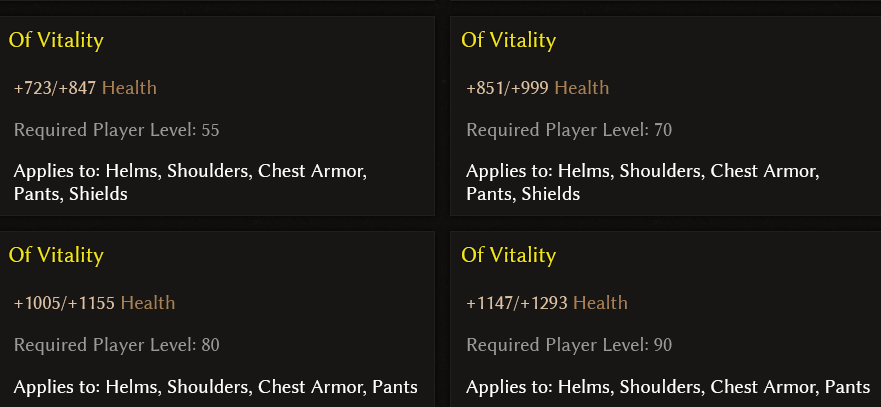Click the Of Vitality title in level 55 card
This screenshot has height=407, width=881.
click(x=56, y=40)
